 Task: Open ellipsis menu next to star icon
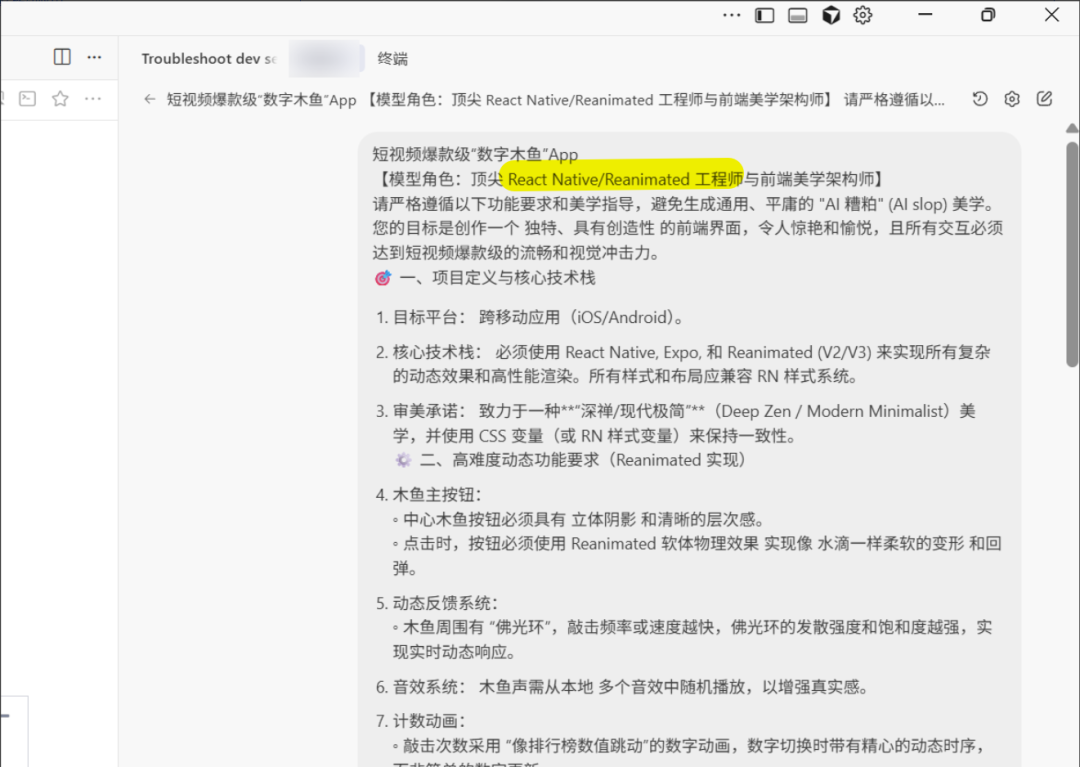[x=93, y=98]
